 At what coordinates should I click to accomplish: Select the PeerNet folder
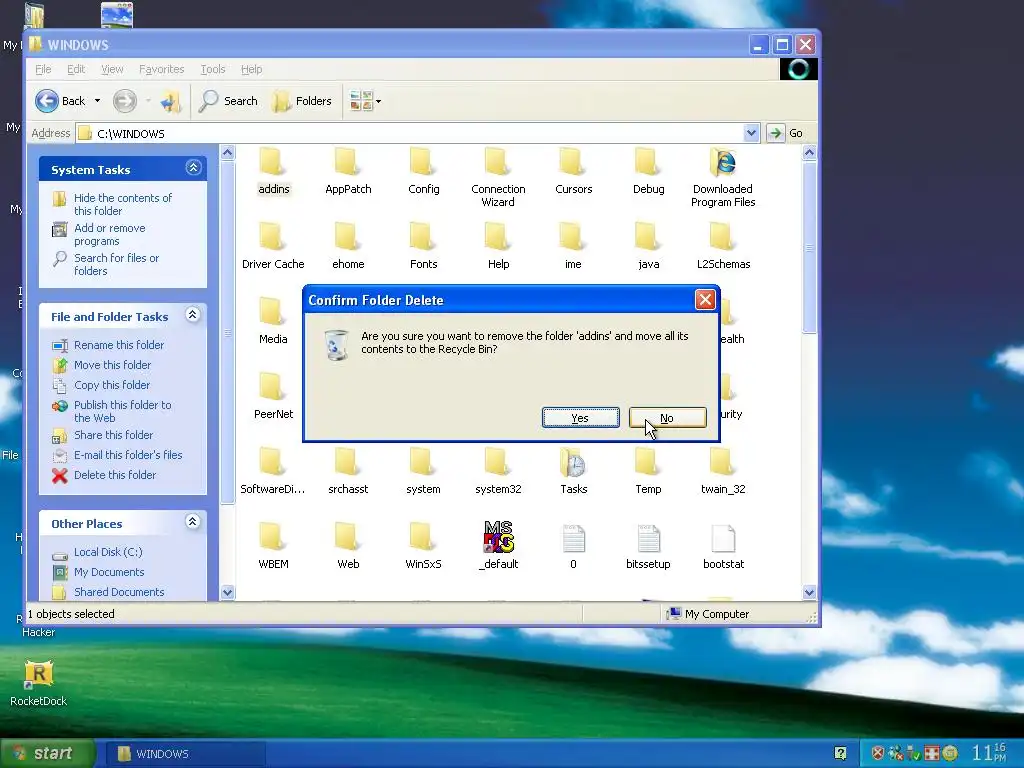tap(273, 396)
